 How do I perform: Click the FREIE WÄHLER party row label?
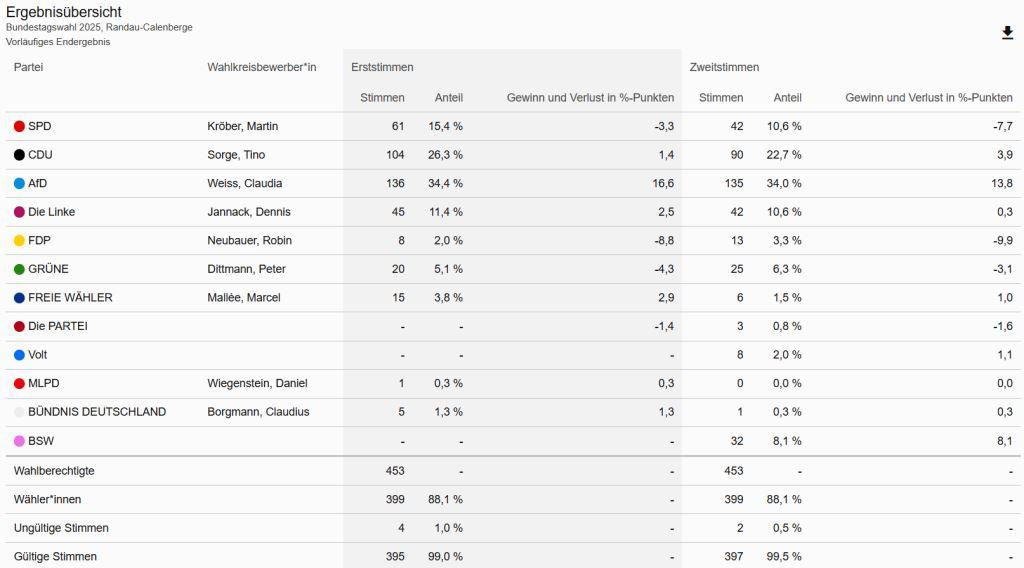click(x=70, y=298)
